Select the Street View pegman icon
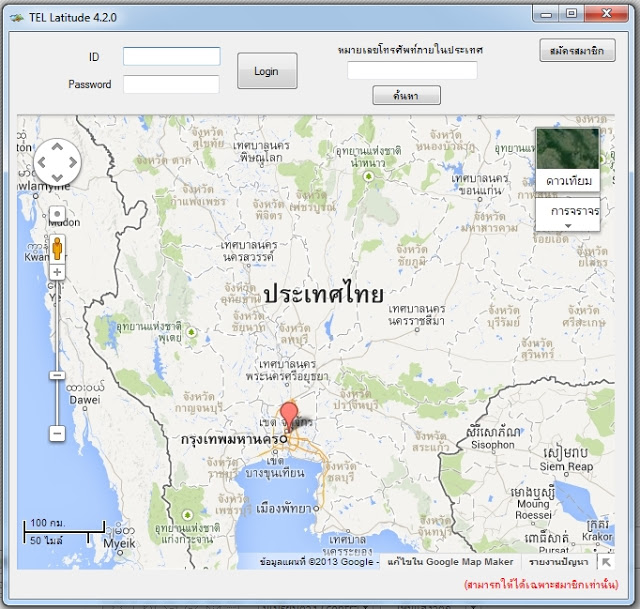The width and height of the screenshot is (640, 609). [57, 248]
